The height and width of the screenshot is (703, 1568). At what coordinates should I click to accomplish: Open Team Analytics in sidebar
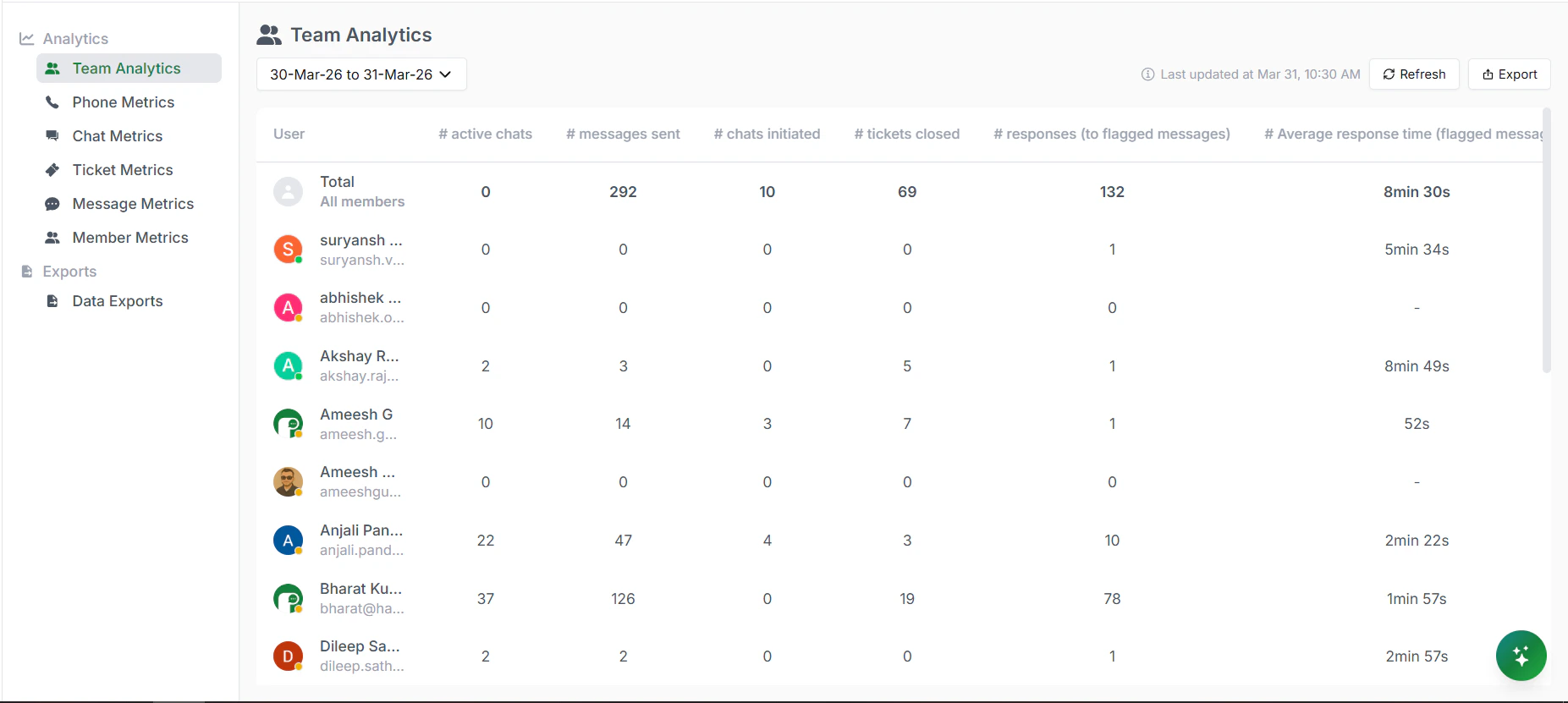point(129,69)
